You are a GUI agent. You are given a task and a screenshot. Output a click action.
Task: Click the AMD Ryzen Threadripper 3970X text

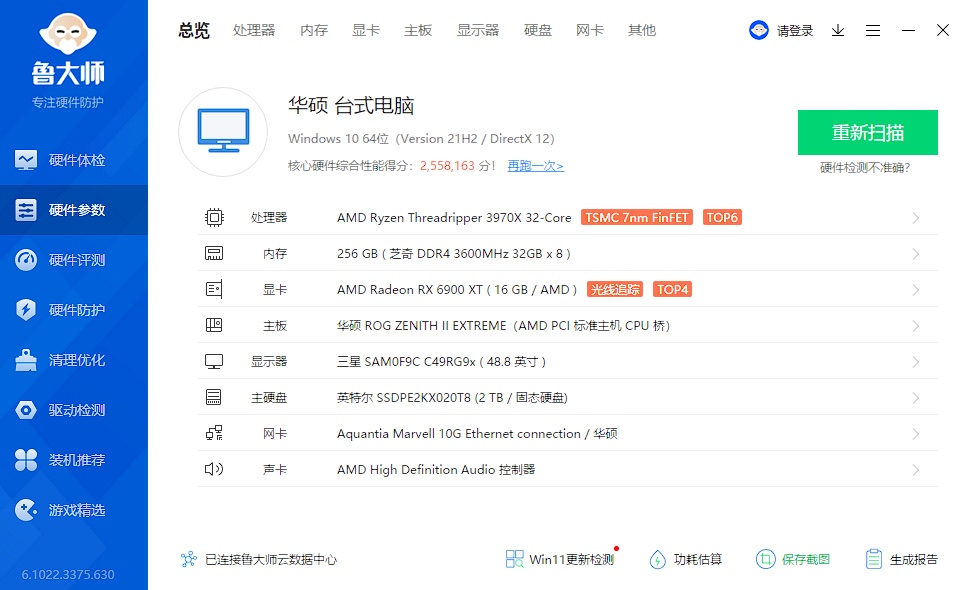(x=454, y=218)
